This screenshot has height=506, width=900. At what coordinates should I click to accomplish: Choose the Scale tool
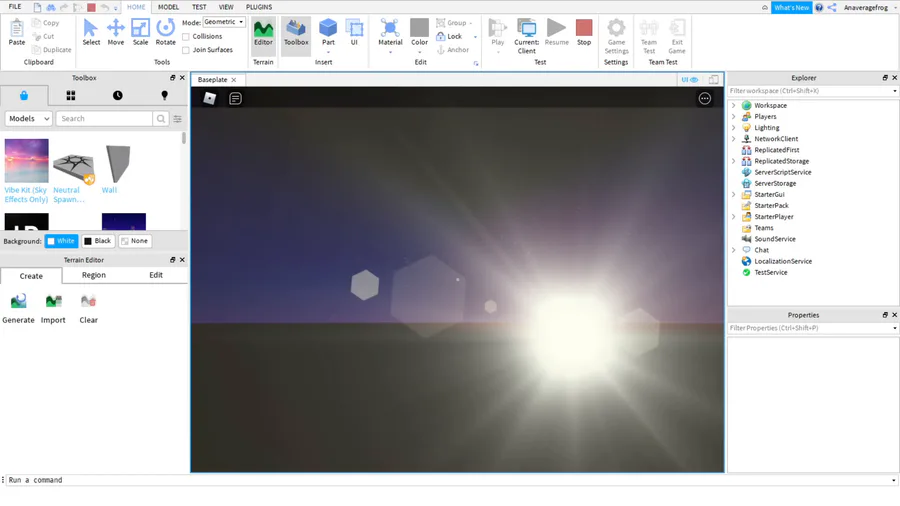point(140,32)
